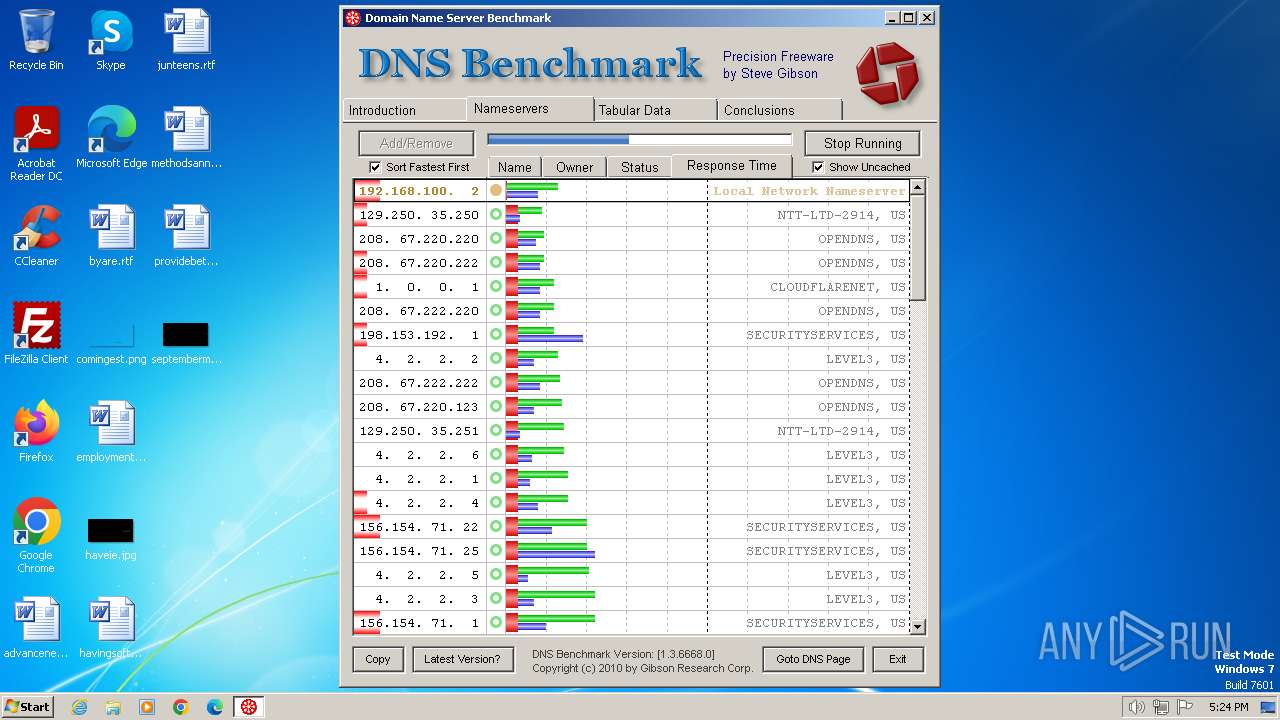The height and width of the screenshot is (720, 1280).
Task: Click the Add/Remove button
Action: click(x=416, y=143)
